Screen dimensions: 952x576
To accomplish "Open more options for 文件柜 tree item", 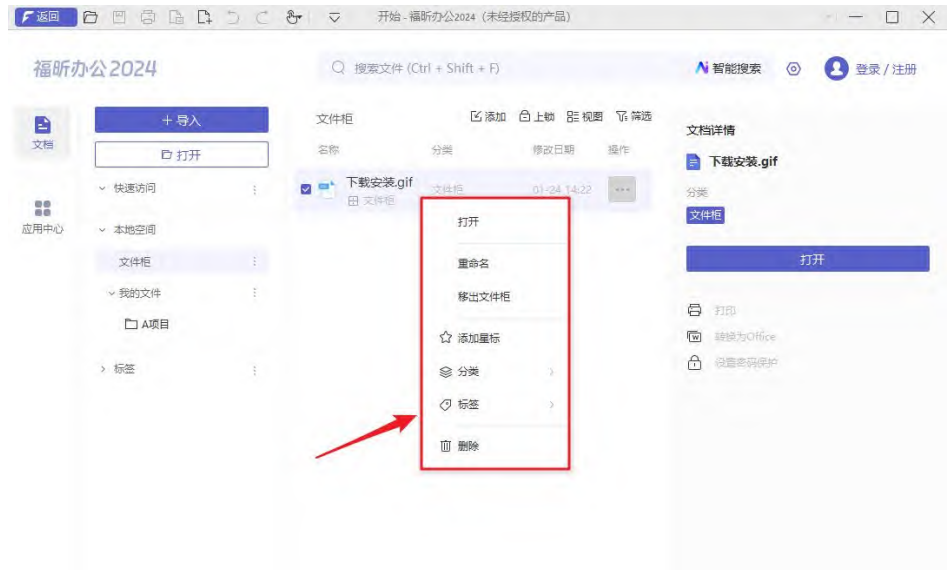I will (x=254, y=261).
